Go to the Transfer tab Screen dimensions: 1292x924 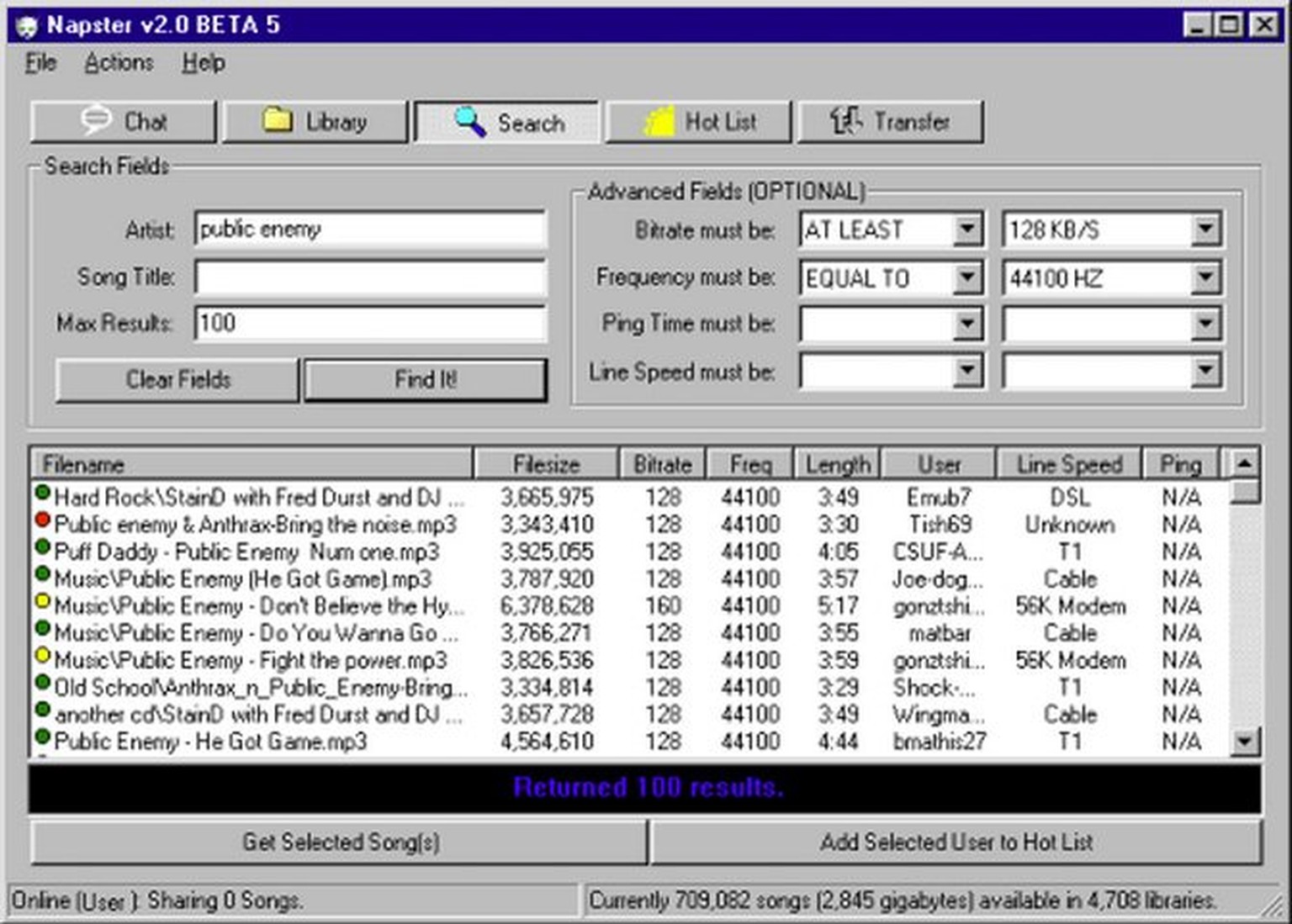click(x=890, y=122)
